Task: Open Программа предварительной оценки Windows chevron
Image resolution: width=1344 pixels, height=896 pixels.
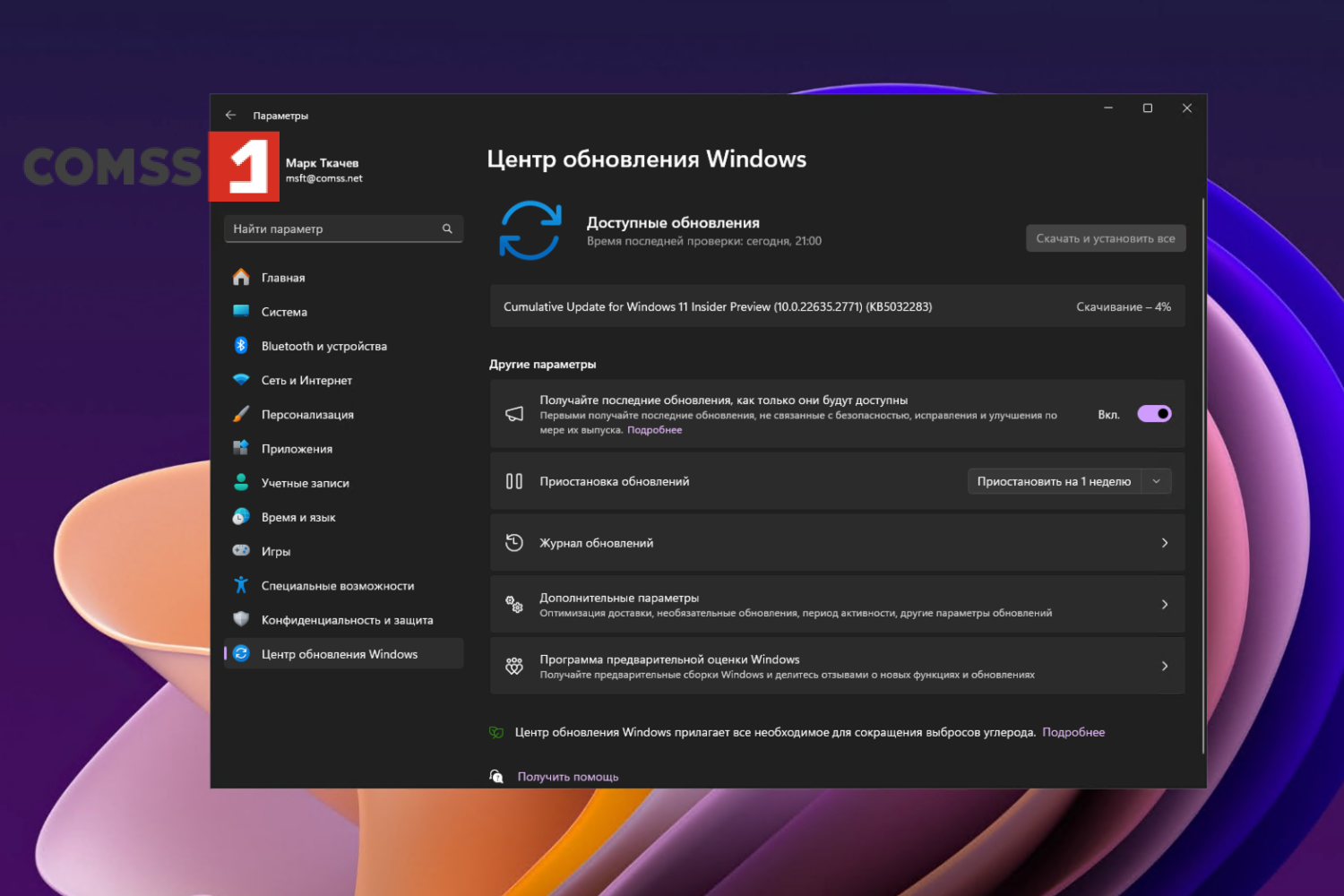Action: click(x=1165, y=666)
